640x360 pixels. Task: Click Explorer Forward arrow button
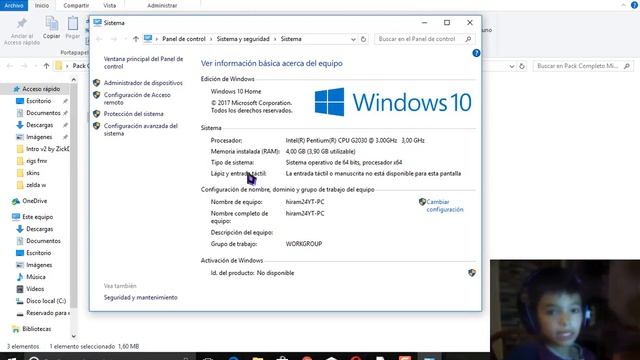coord(24,66)
